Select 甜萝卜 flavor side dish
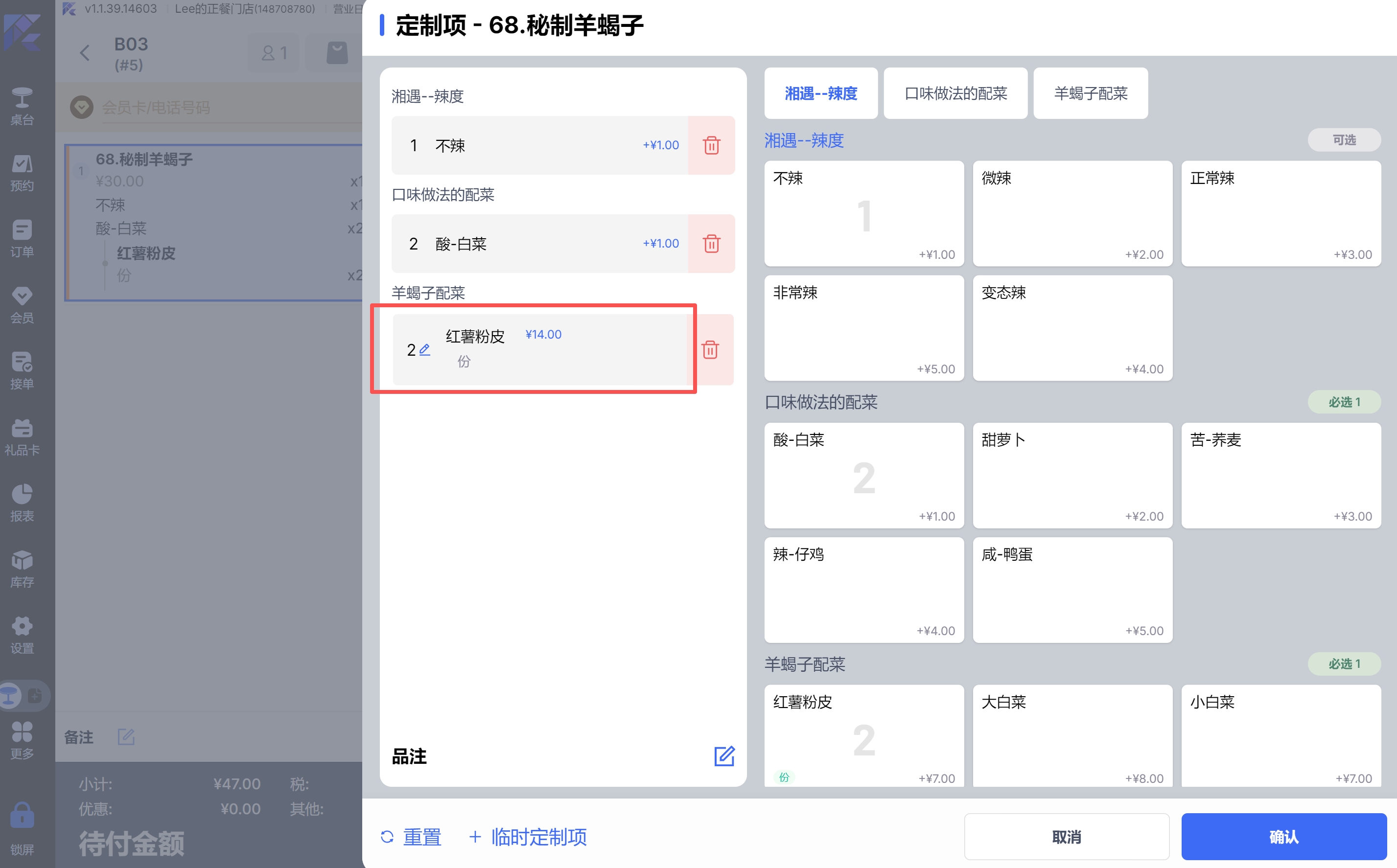 pyautogui.click(x=1072, y=475)
